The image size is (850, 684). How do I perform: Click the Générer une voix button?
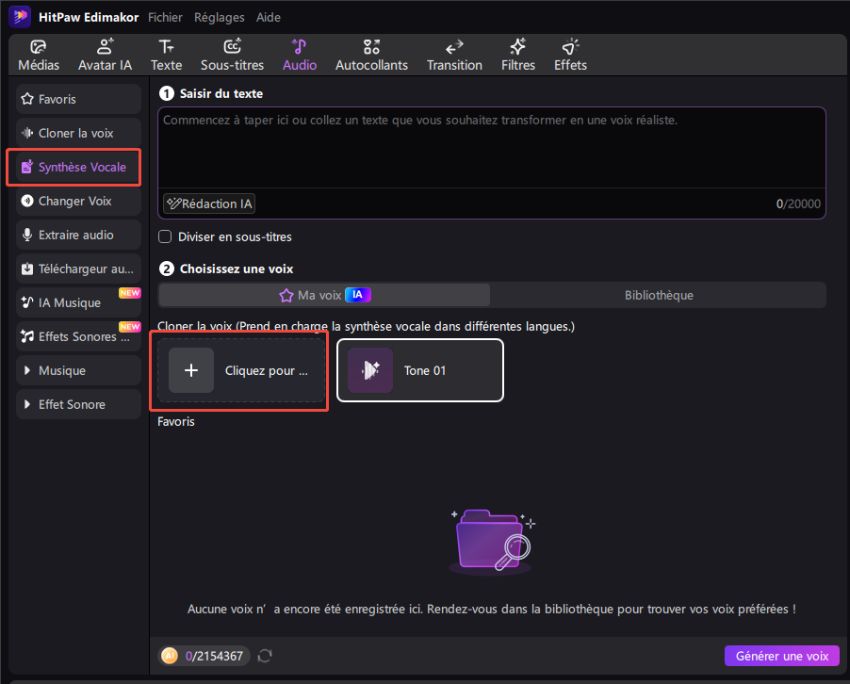(781, 656)
